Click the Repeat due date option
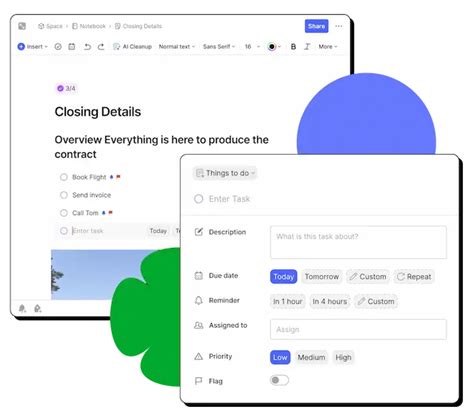 point(414,277)
